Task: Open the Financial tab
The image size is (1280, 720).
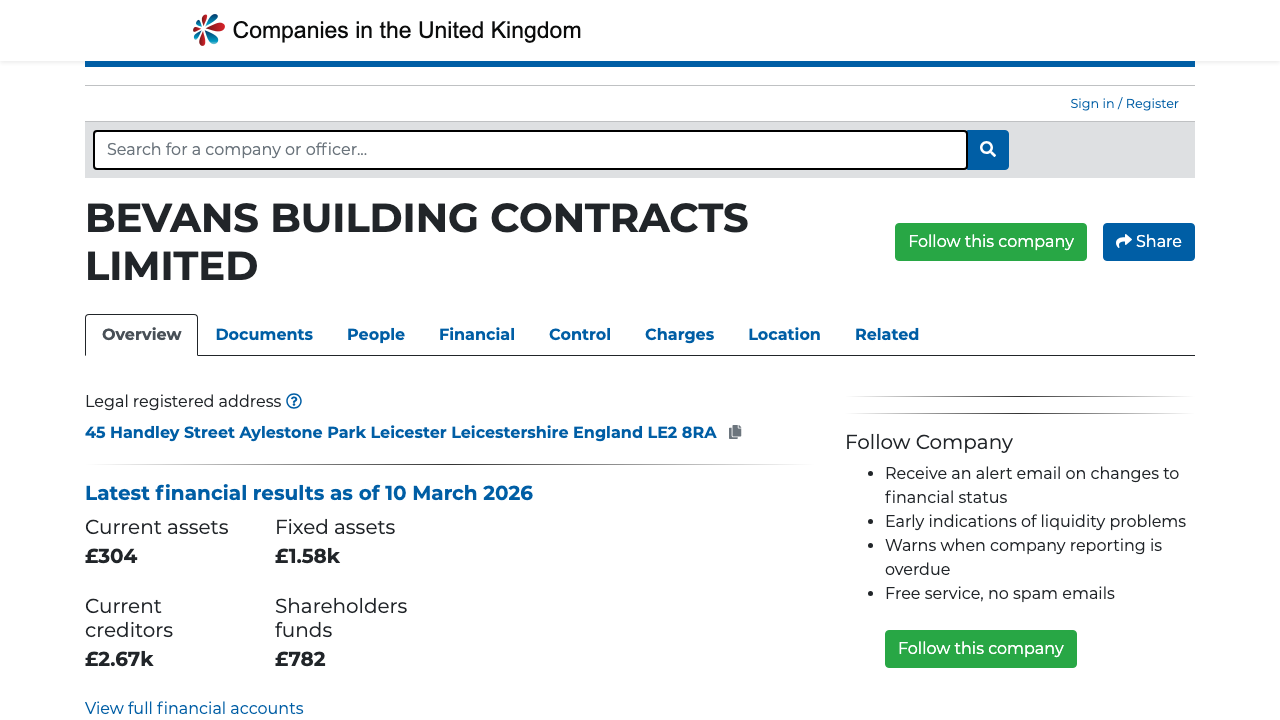Action: (x=477, y=334)
